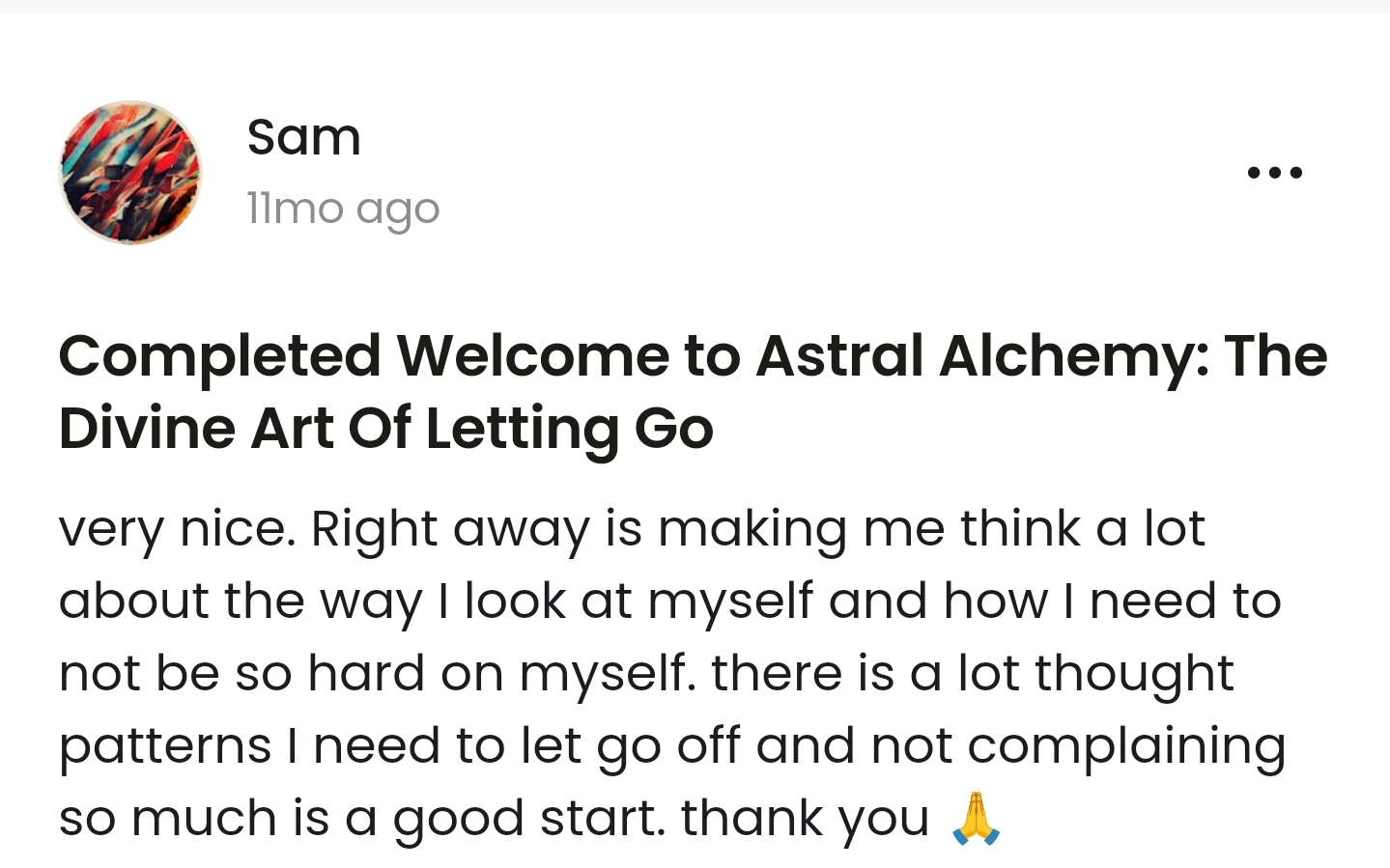This screenshot has width=1390, height=868.
Task: Click "thank you" at the review's end
Action: click(804, 819)
